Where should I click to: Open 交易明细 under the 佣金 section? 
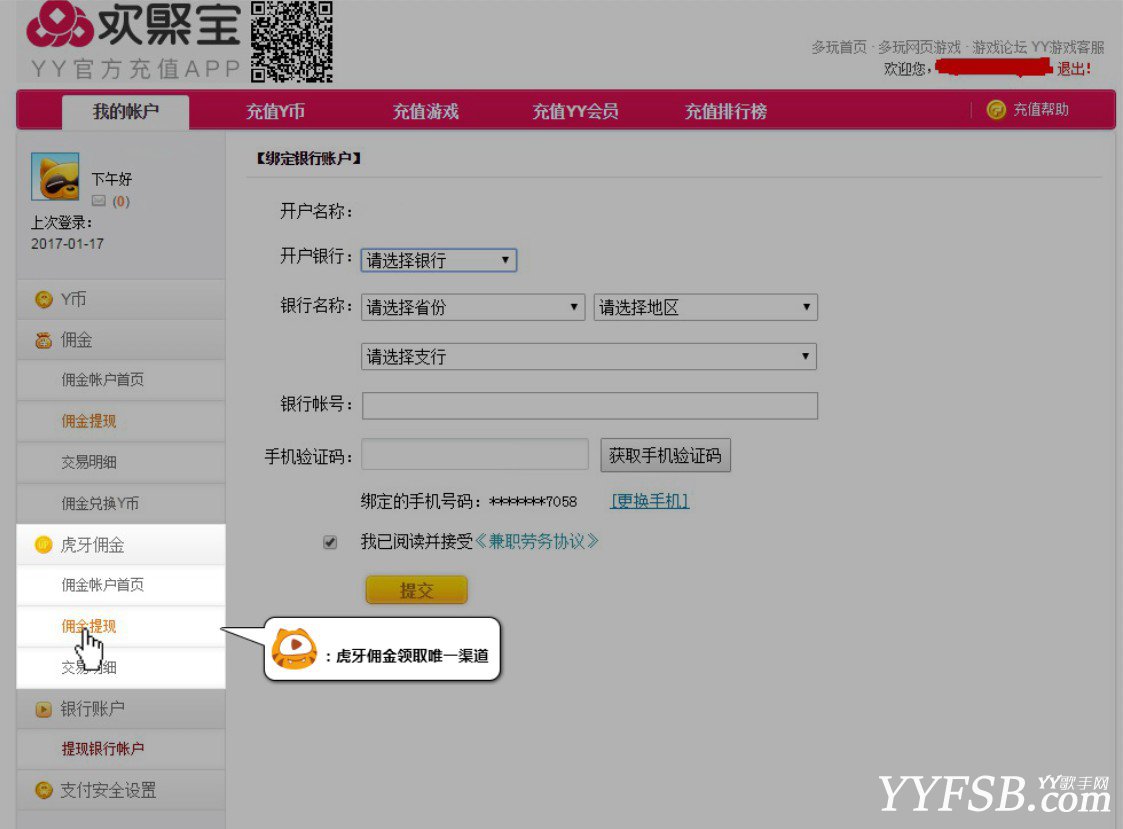pos(89,462)
